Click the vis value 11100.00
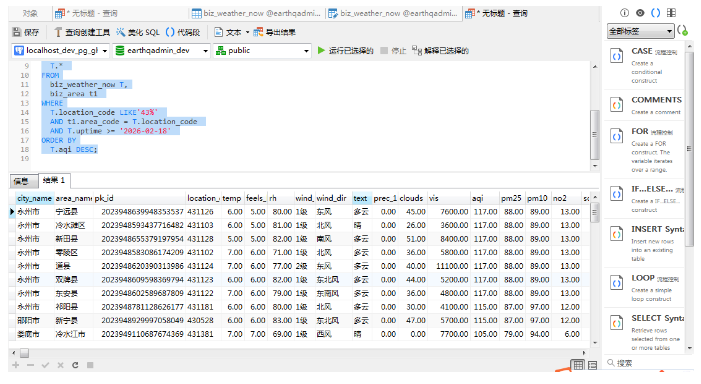This screenshot has width=701, height=384. 448,266
